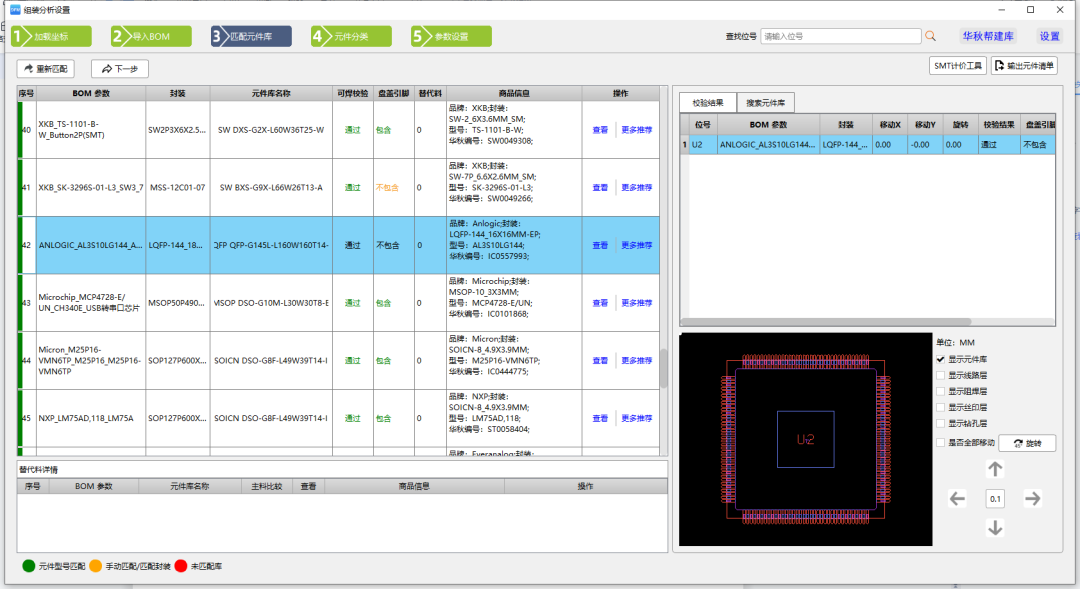Click the 查找位号 search input field

click(840, 36)
